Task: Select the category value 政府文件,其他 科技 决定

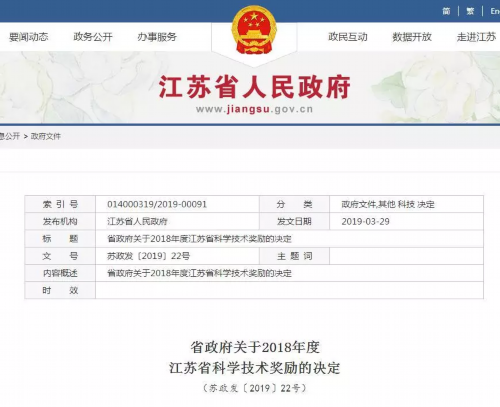Action: [x=388, y=204]
